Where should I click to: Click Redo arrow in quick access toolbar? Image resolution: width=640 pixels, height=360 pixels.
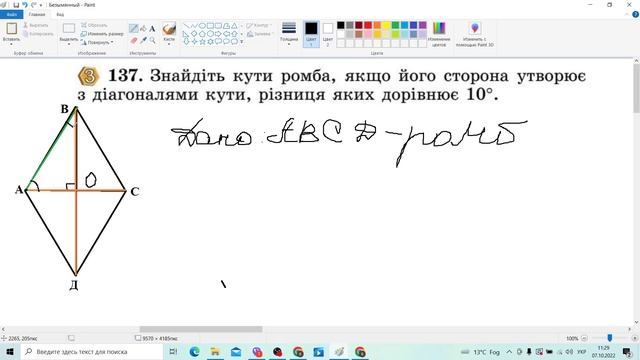(x=33, y=5)
